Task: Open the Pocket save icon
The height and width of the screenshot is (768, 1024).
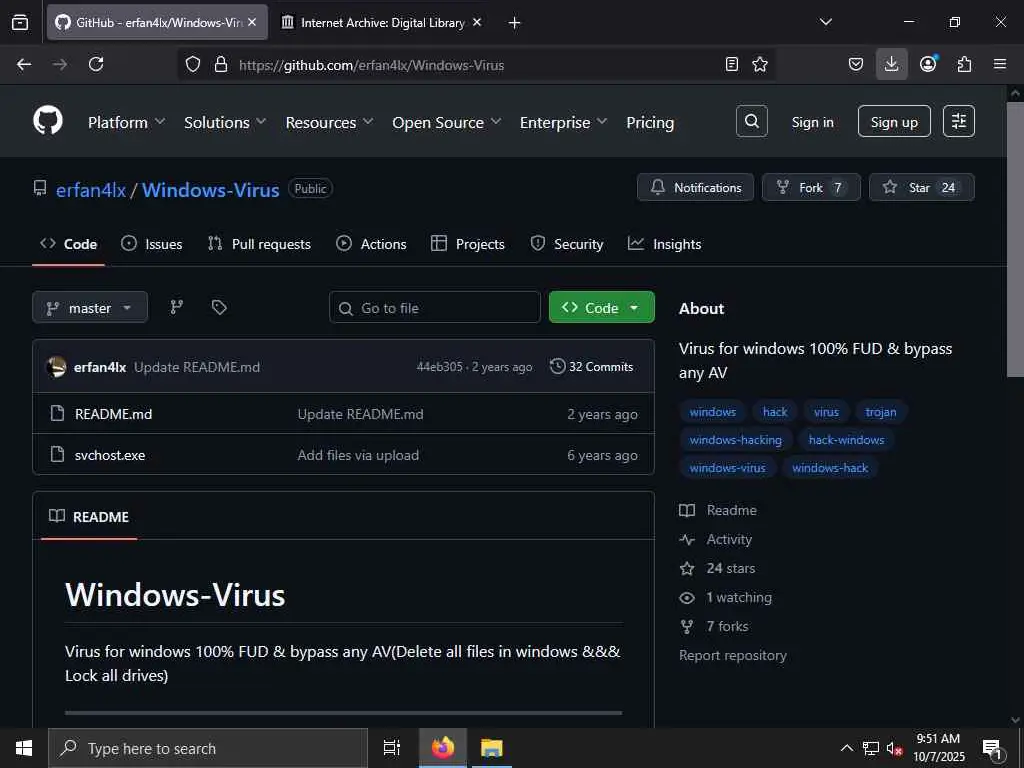Action: click(856, 64)
